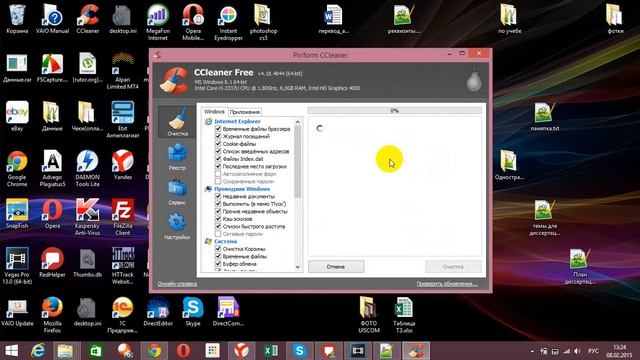This screenshot has width=640, height=360.
Task: Open FileZilla Client desktop icon
Action: tap(122, 217)
